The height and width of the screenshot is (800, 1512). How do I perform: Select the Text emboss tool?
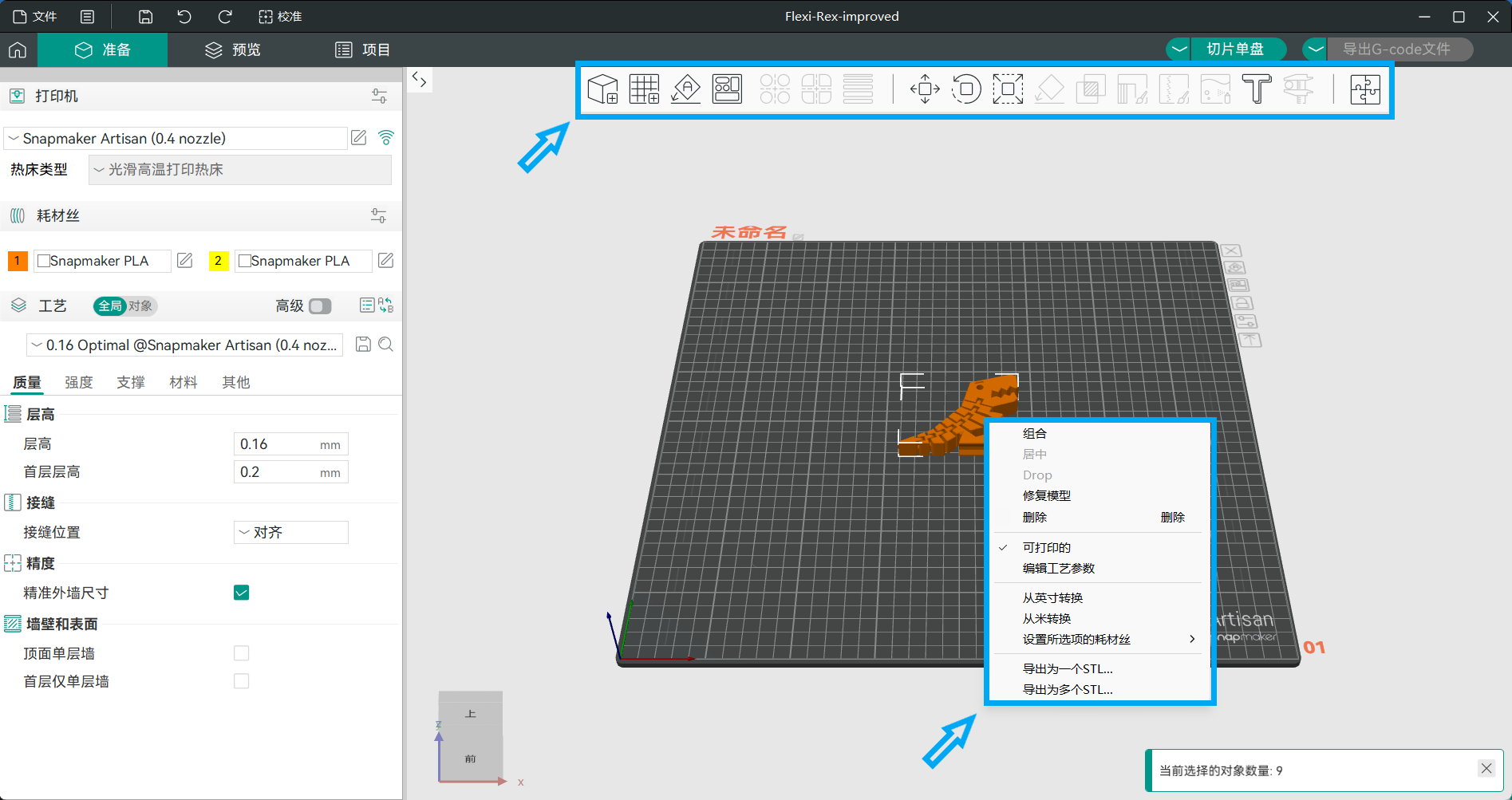(1257, 89)
